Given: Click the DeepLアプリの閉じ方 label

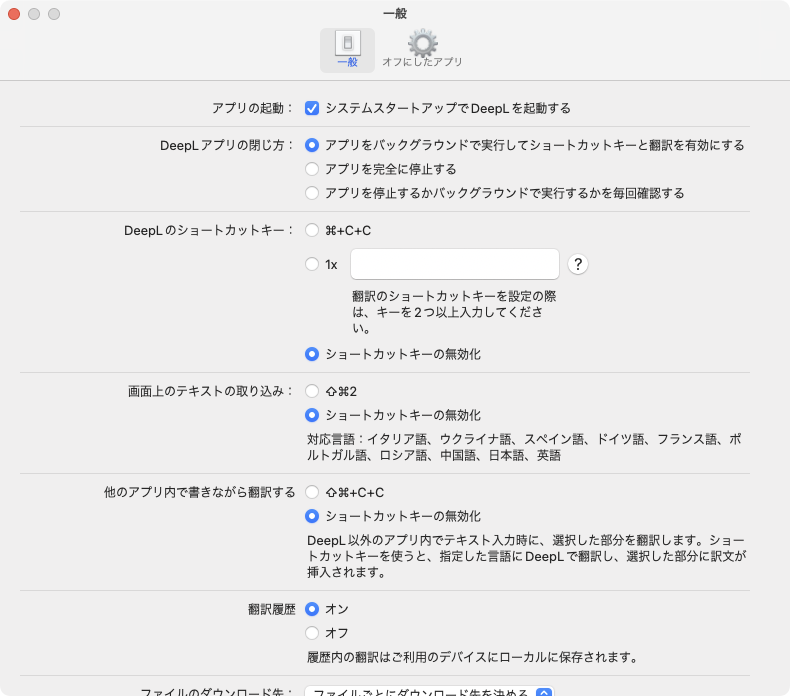Looking at the screenshot, I should point(227,146).
